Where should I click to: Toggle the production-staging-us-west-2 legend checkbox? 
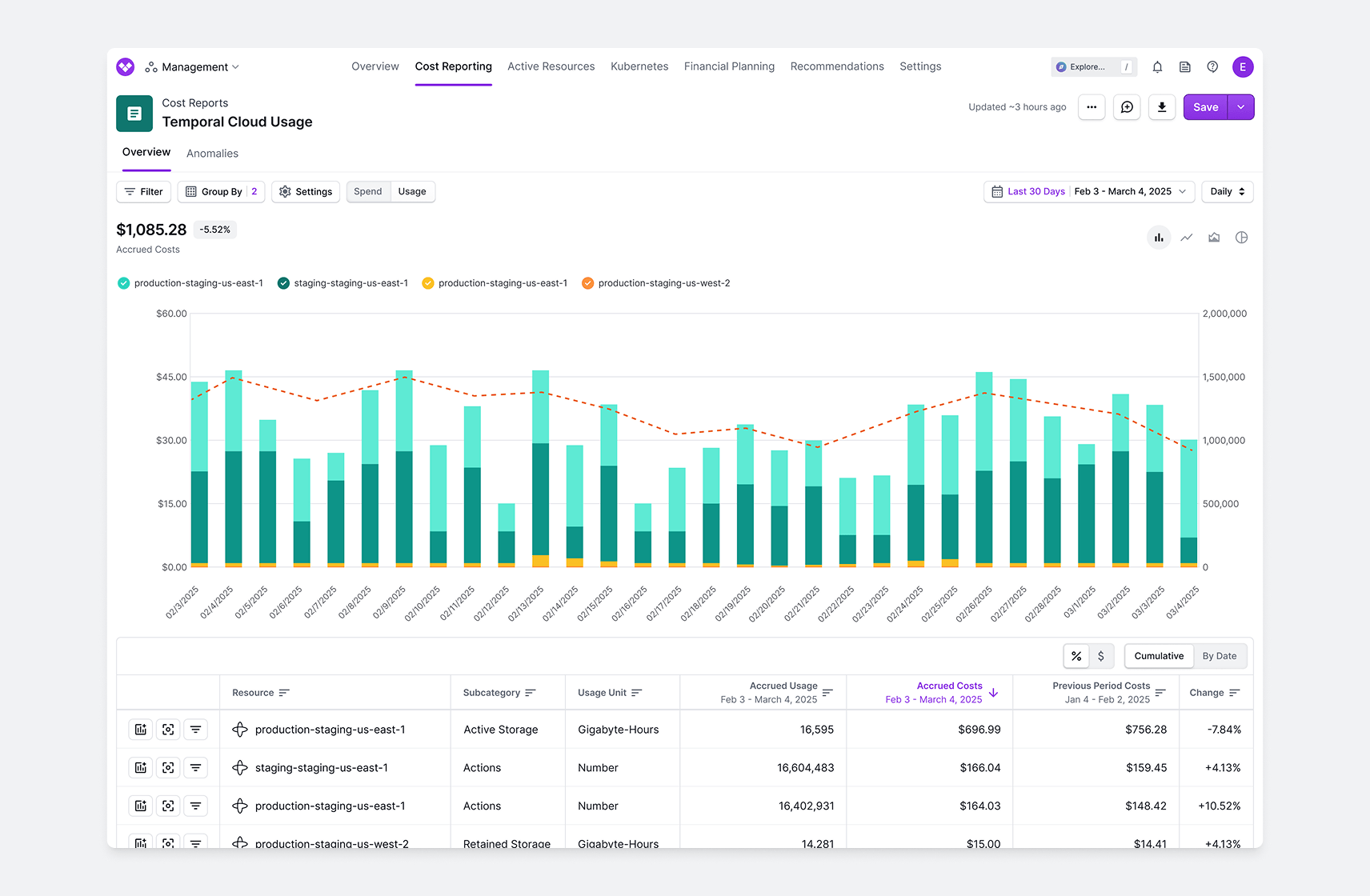coord(587,283)
